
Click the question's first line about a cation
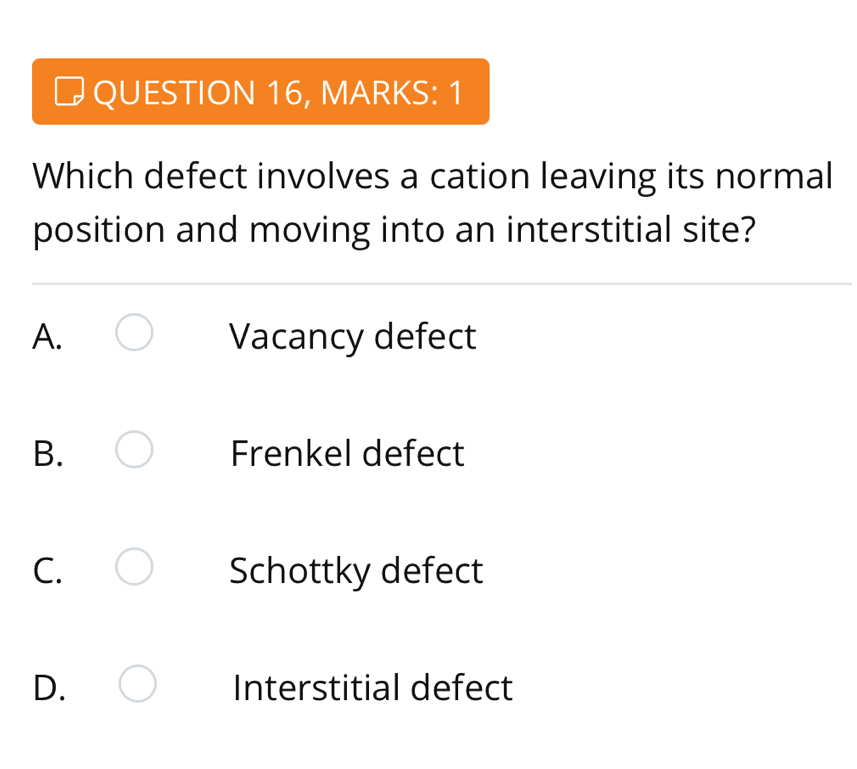tap(432, 176)
